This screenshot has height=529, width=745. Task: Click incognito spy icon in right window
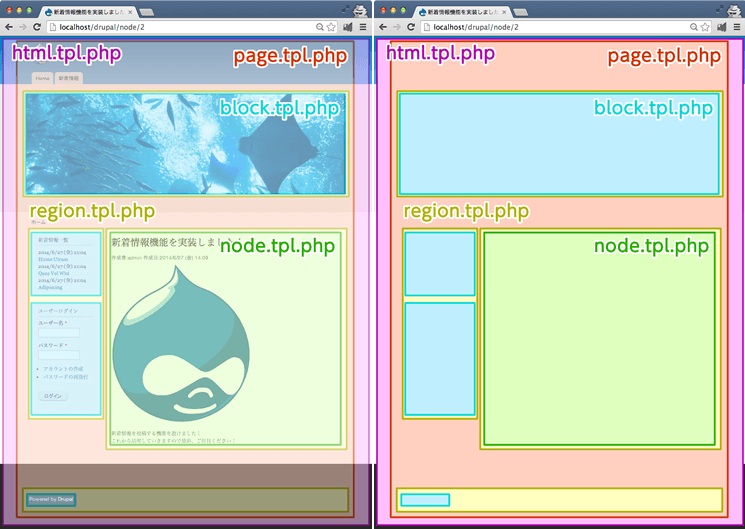tap(735, 10)
